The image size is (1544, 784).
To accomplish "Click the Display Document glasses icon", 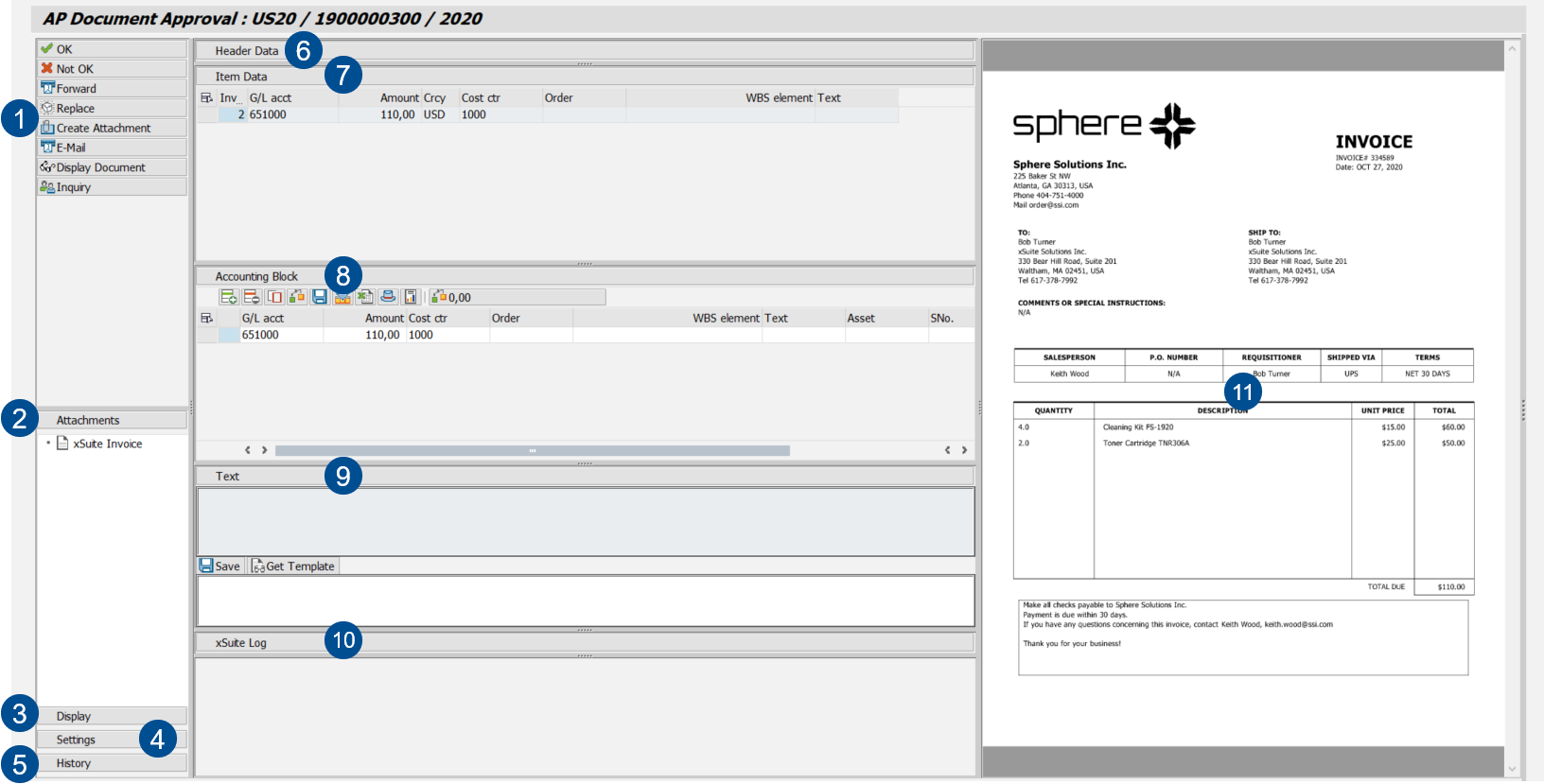I will pyautogui.click(x=47, y=167).
